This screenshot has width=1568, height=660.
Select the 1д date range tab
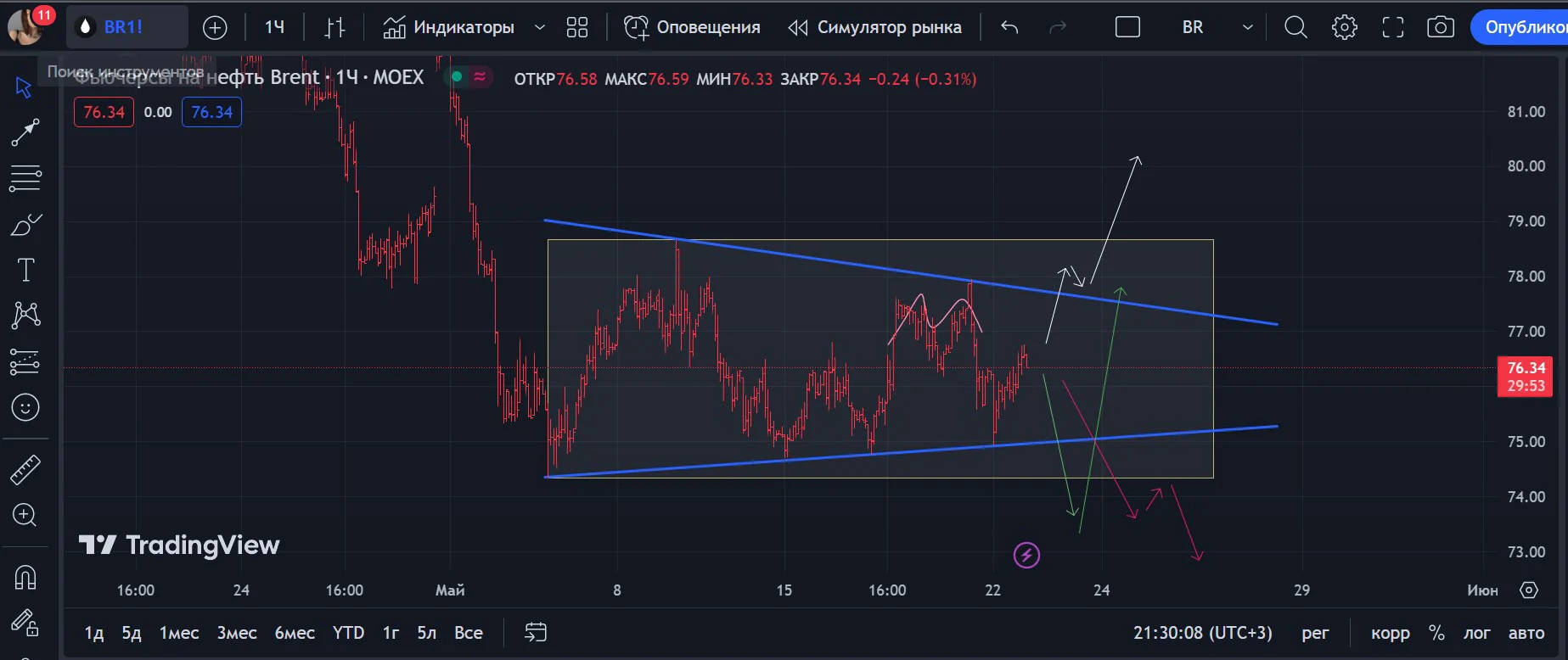94,633
